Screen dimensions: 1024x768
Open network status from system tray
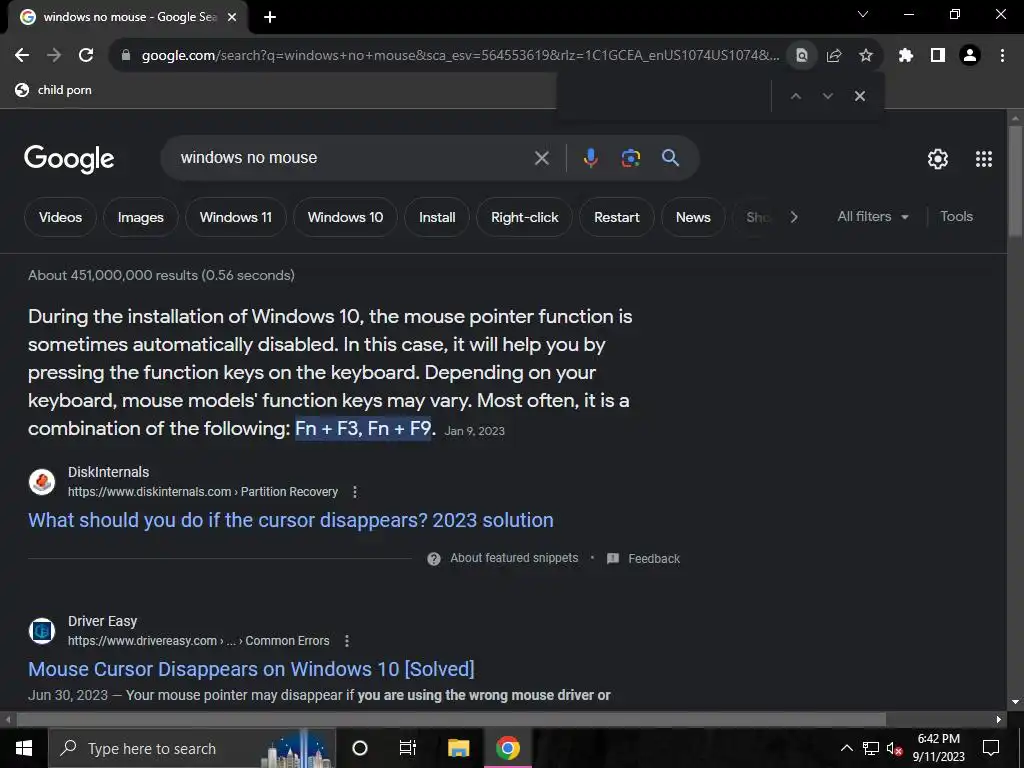[x=871, y=748]
